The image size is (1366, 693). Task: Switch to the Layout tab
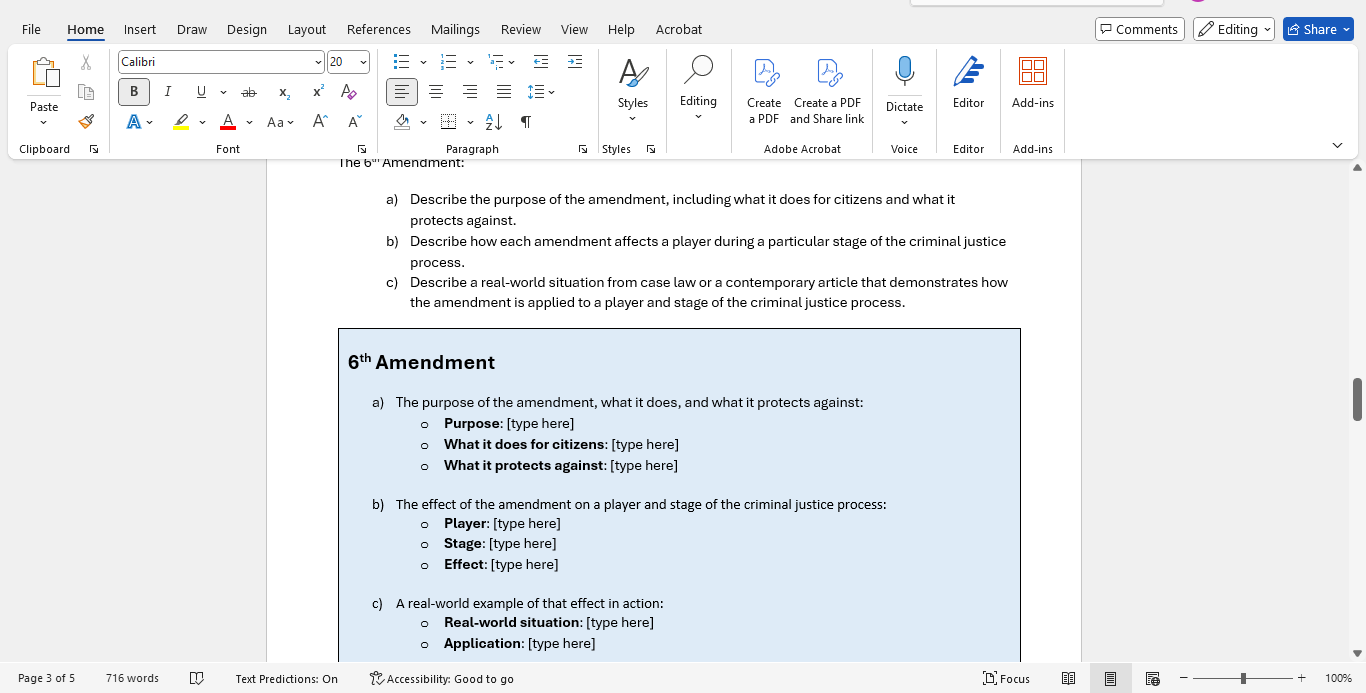[x=307, y=29]
